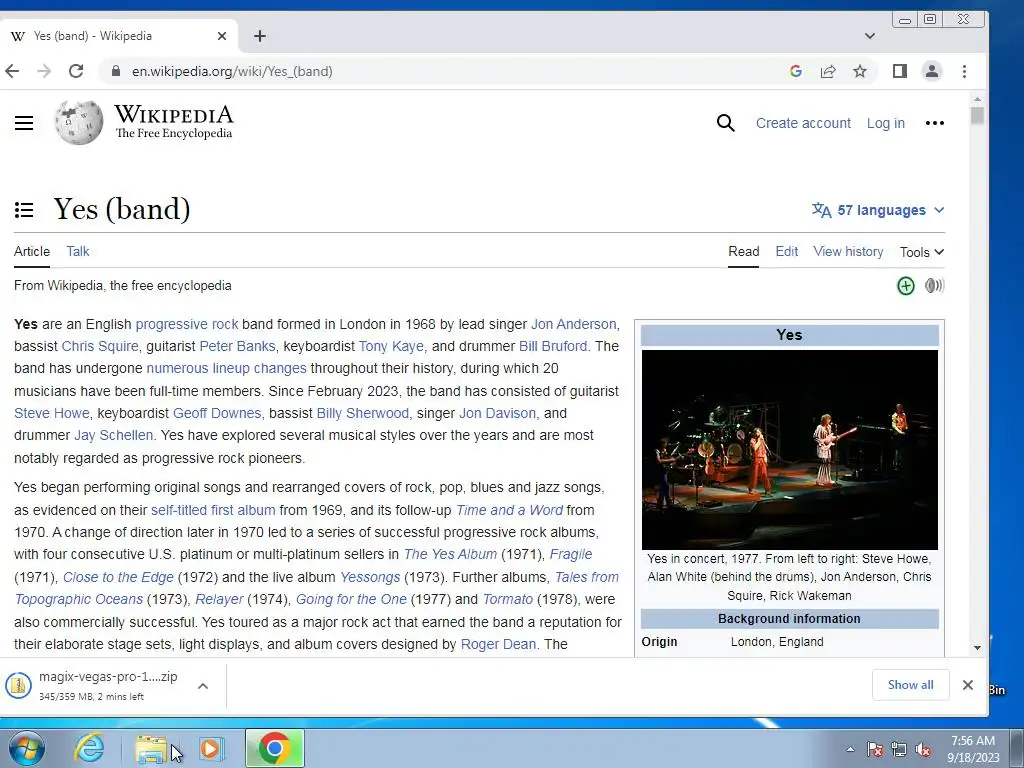
Task: Click the Action Center flag tray icon
Action: click(x=874, y=750)
